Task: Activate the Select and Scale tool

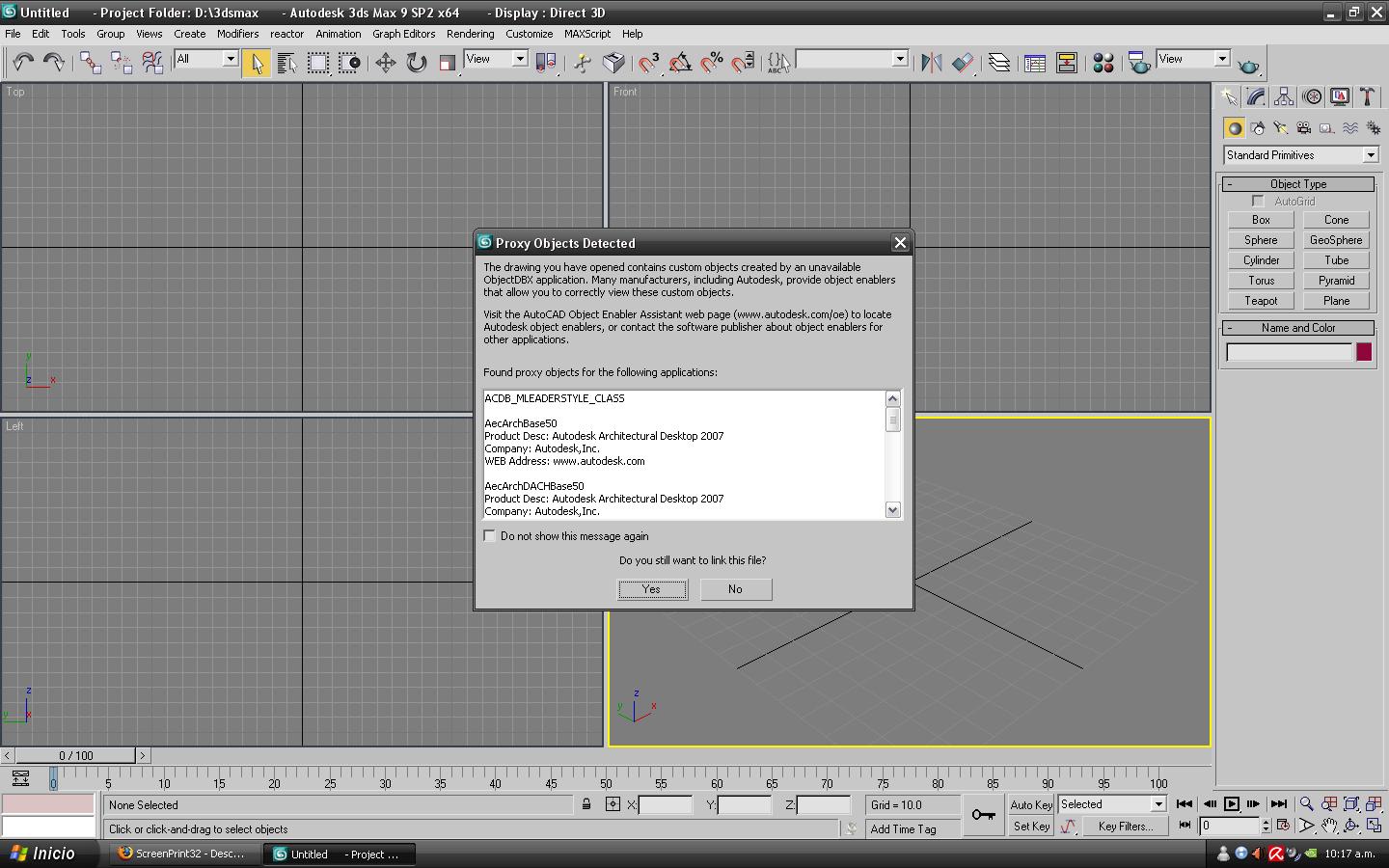Action: [x=447, y=63]
